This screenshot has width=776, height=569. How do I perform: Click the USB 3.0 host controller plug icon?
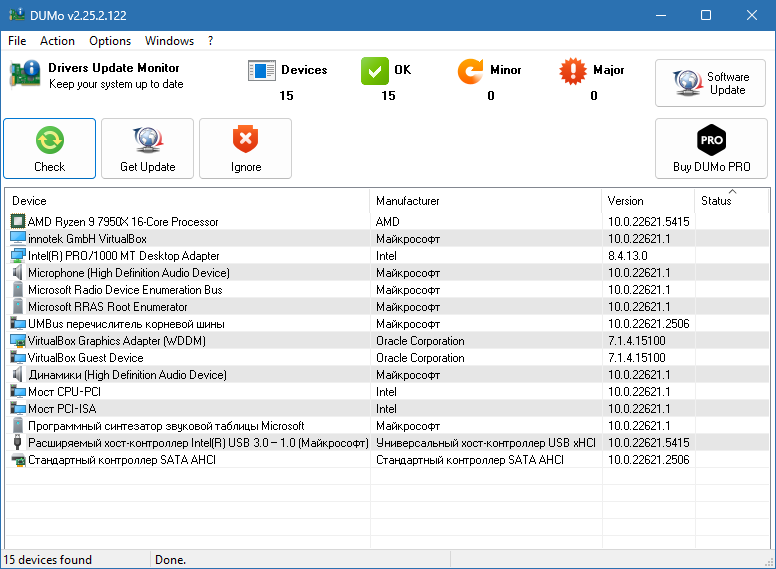(x=18, y=442)
